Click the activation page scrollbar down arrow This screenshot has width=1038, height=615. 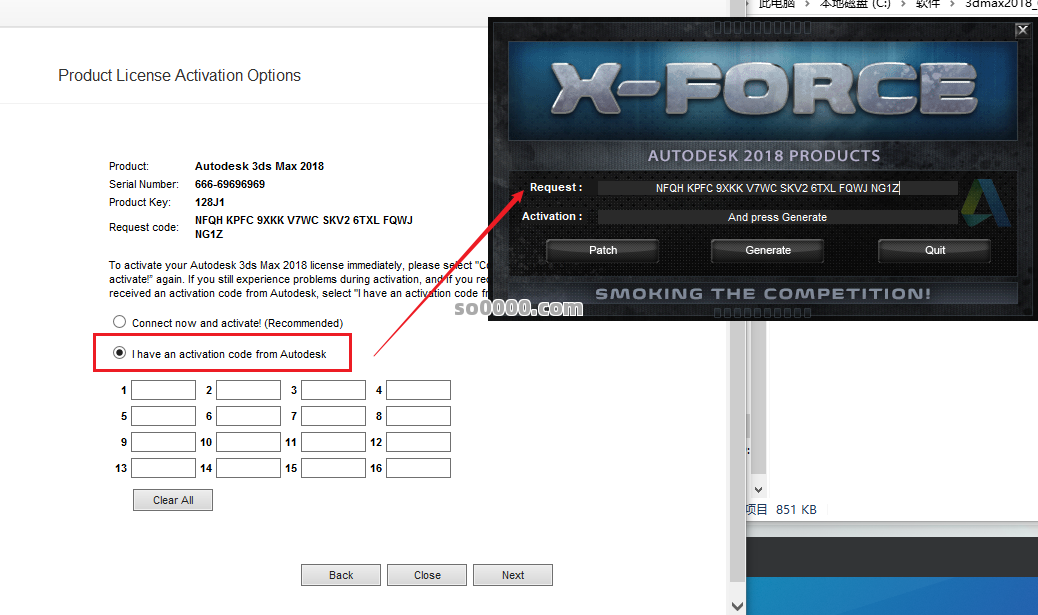pos(738,606)
